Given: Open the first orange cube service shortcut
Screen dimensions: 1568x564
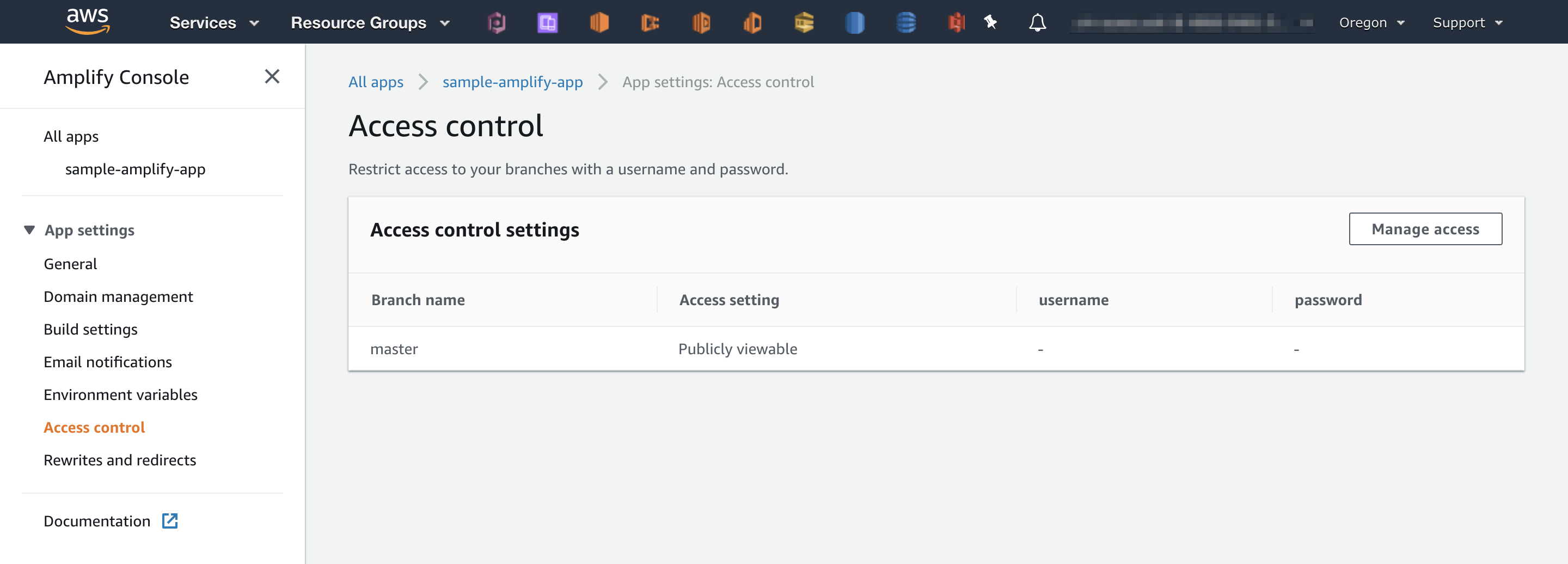Looking at the screenshot, I should click(599, 22).
